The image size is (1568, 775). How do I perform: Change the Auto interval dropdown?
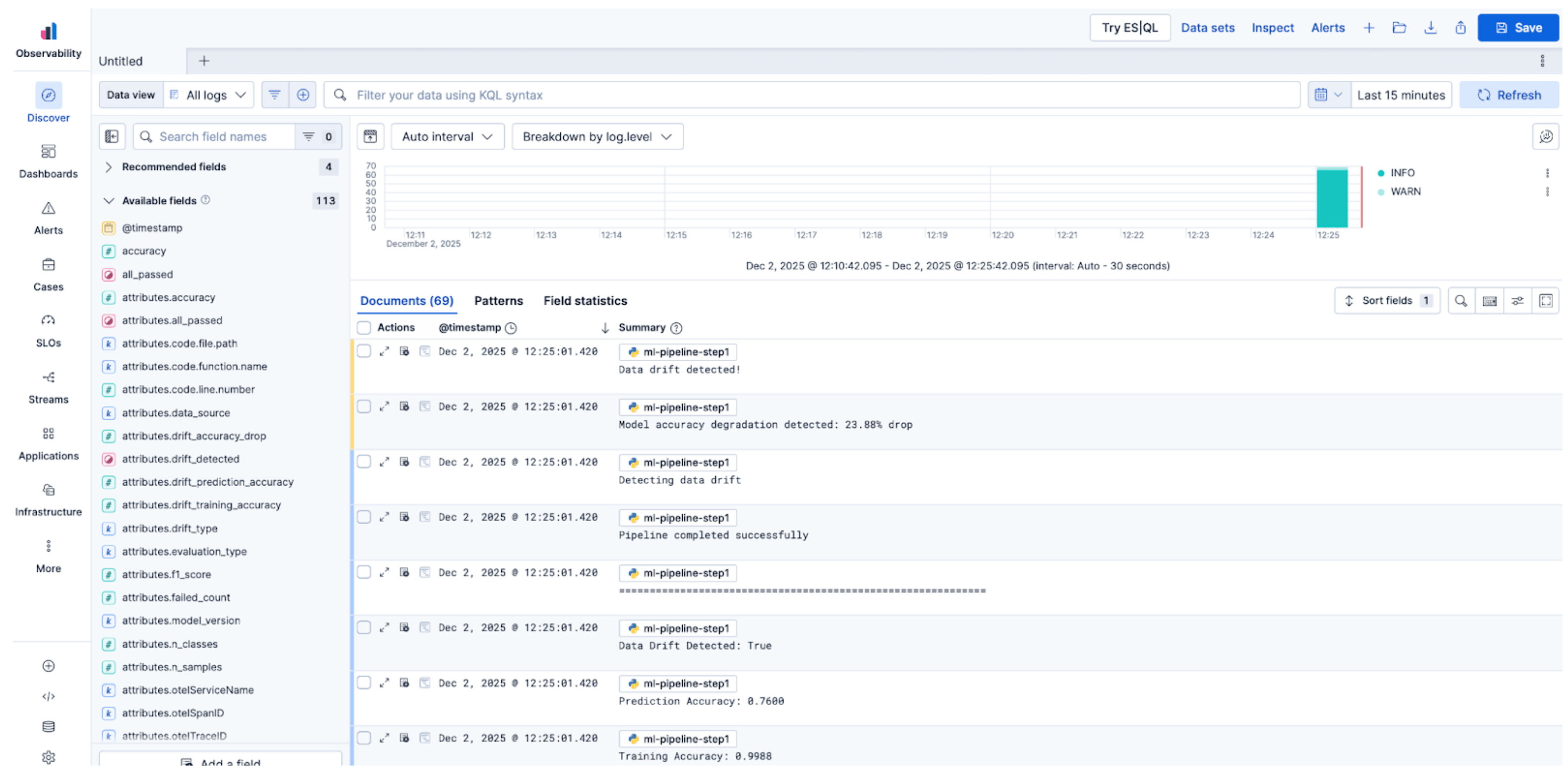point(448,136)
